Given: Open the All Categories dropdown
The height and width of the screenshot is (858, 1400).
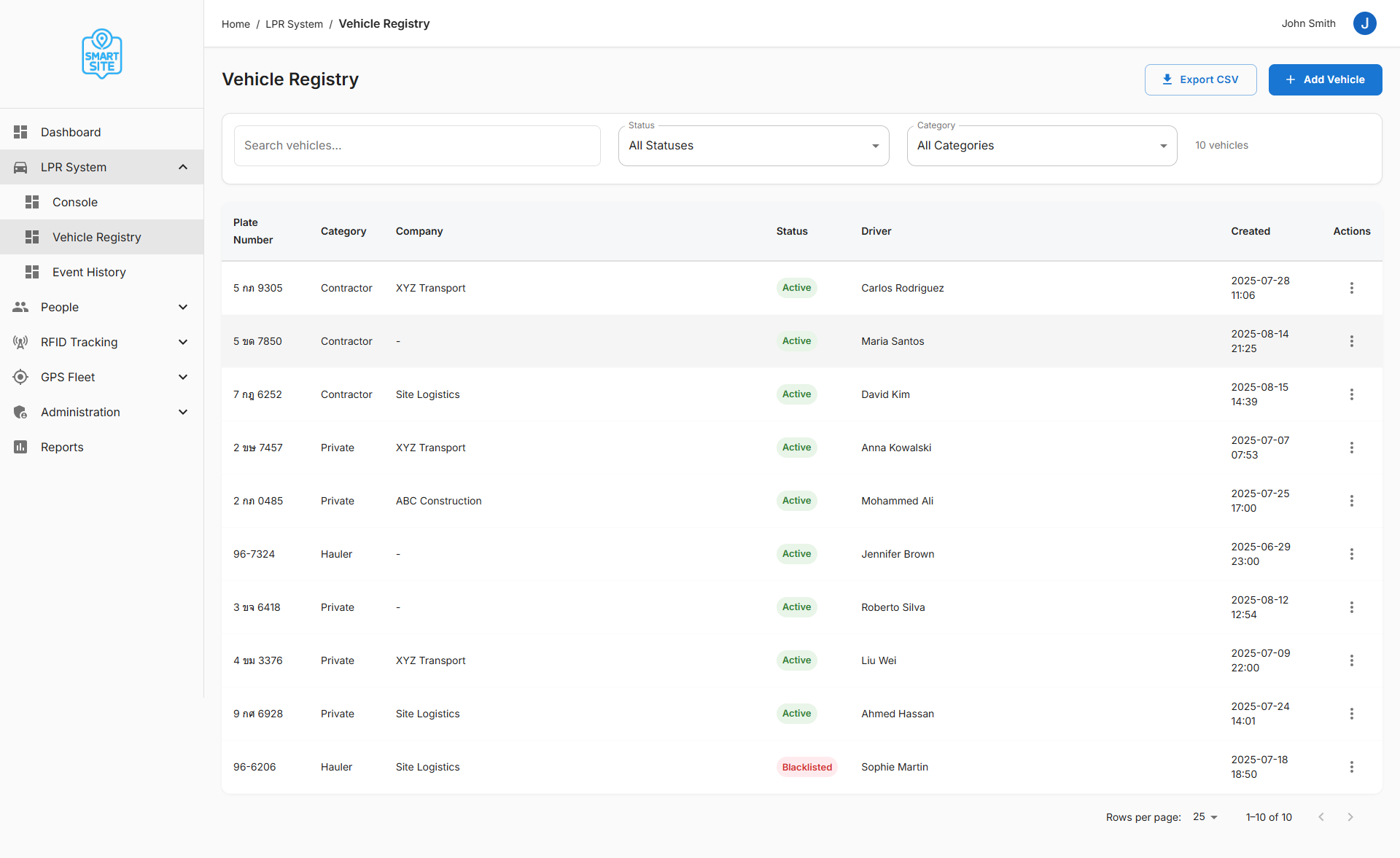Looking at the screenshot, I should coord(1041,146).
